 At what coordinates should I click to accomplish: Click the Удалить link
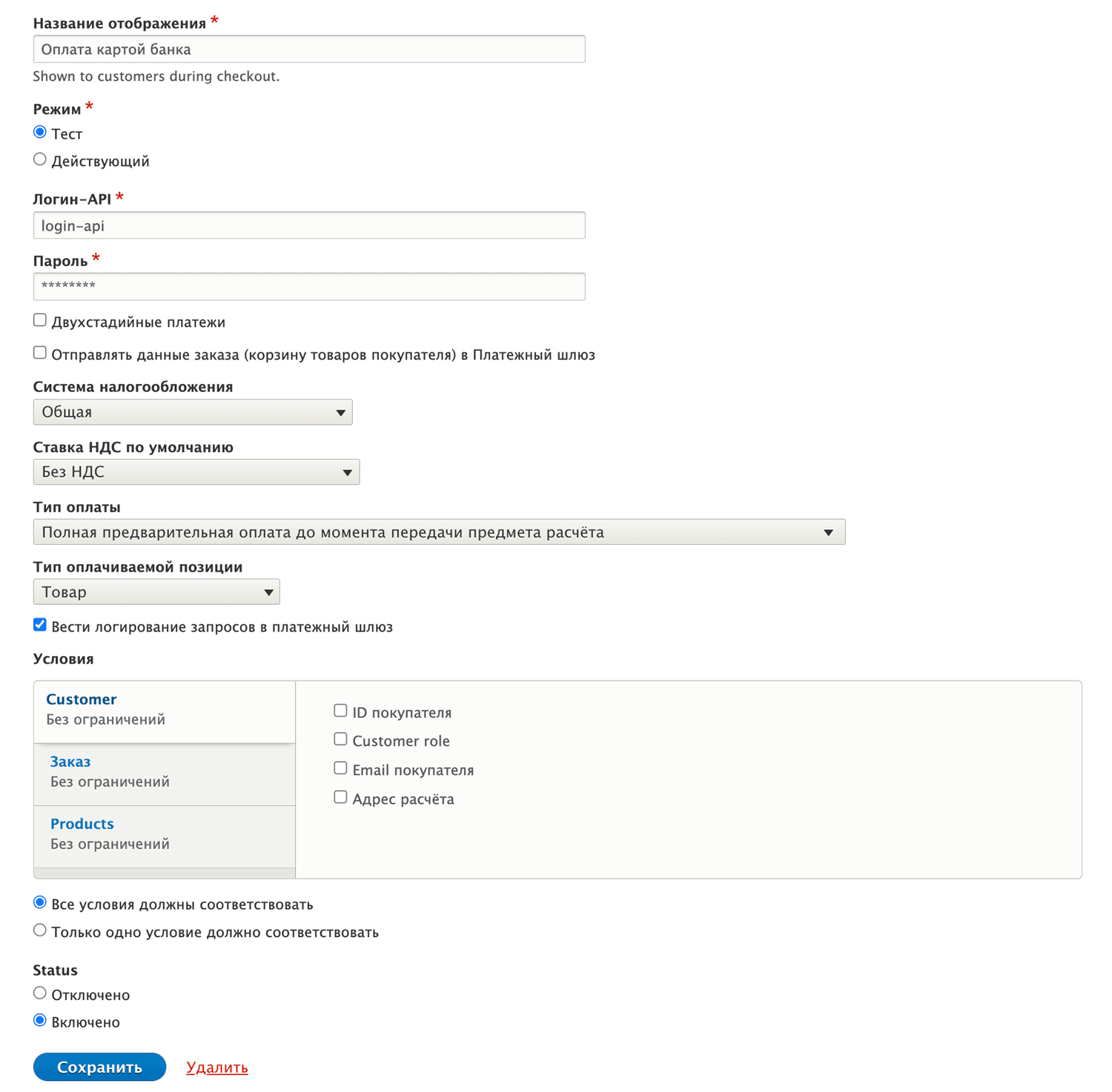pos(217,1068)
